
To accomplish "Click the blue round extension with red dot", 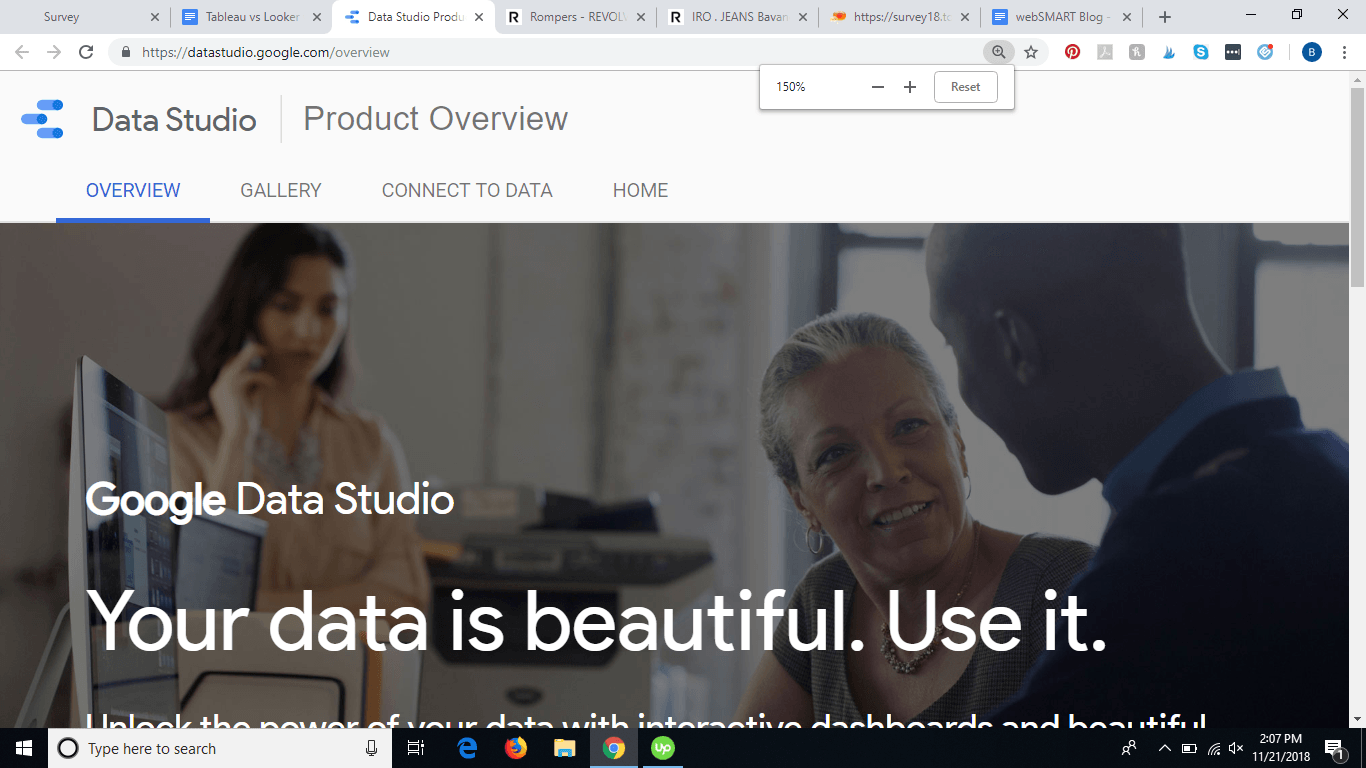I will [1265, 52].
